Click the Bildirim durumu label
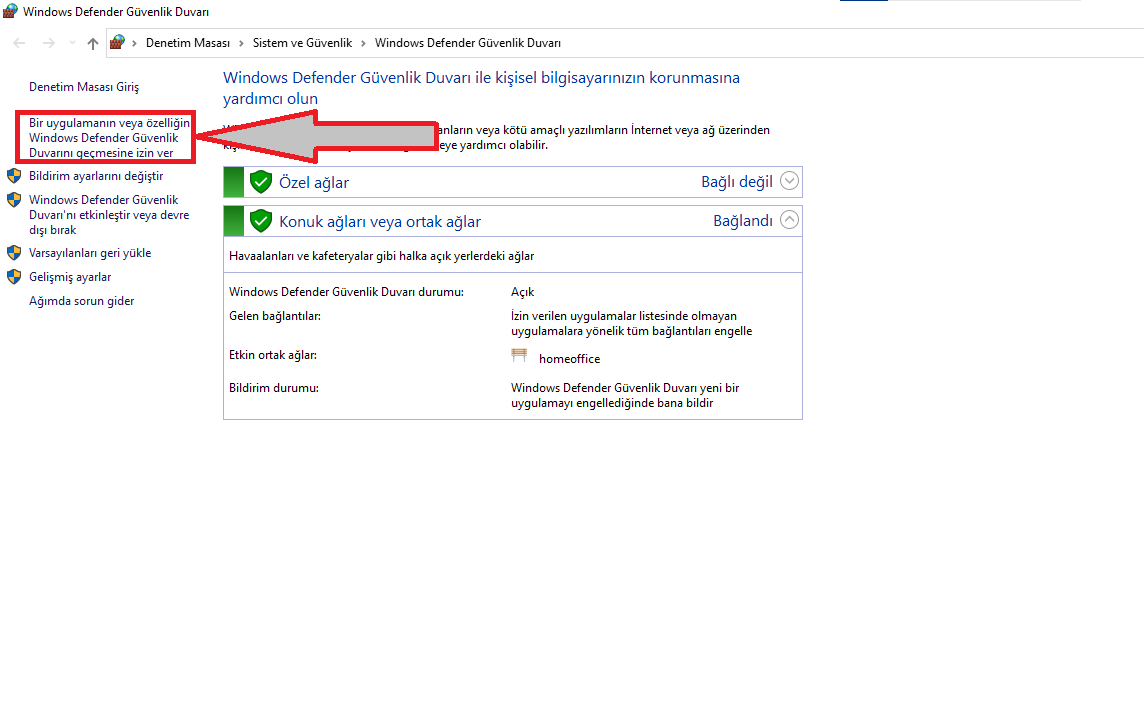The height and width of the screenshot is (714, 1144). [x=274, y=388]
